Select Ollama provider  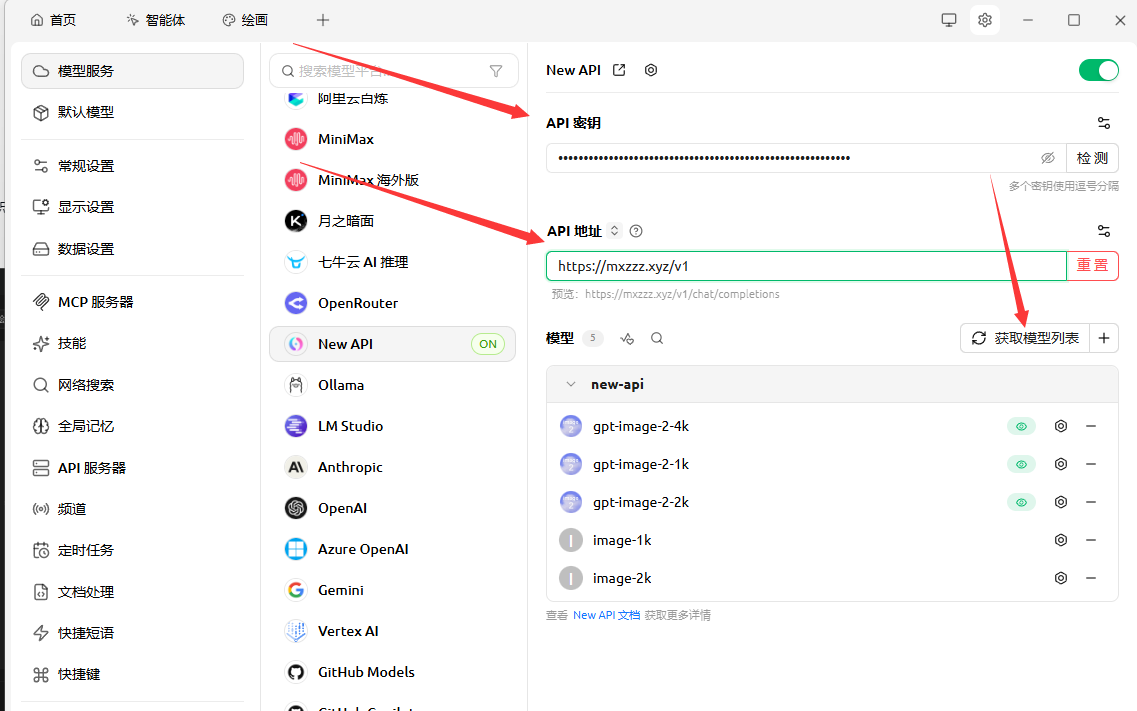click(392, 385)
